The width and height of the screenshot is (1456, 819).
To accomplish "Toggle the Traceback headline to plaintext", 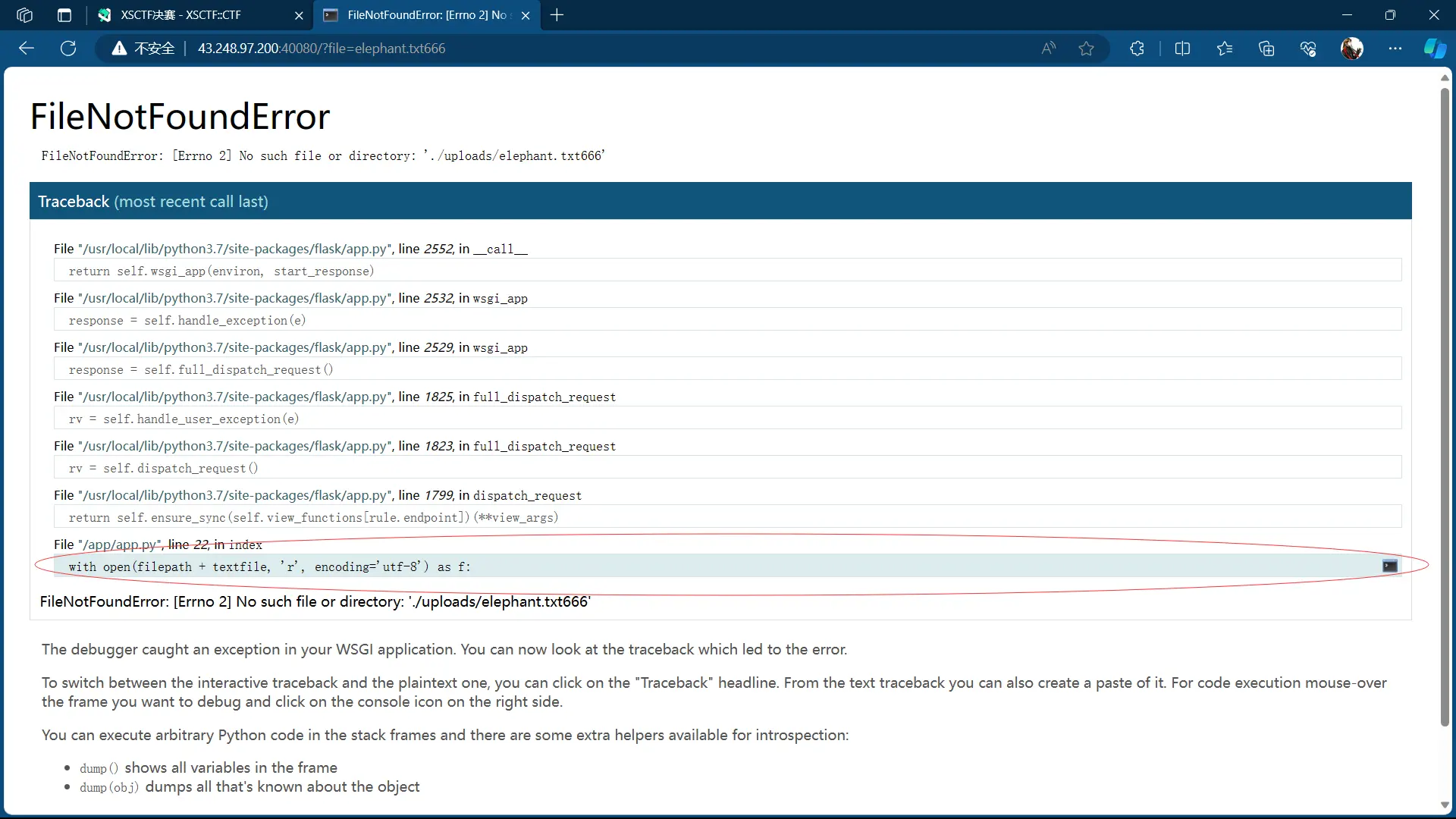I will point(74,202).
